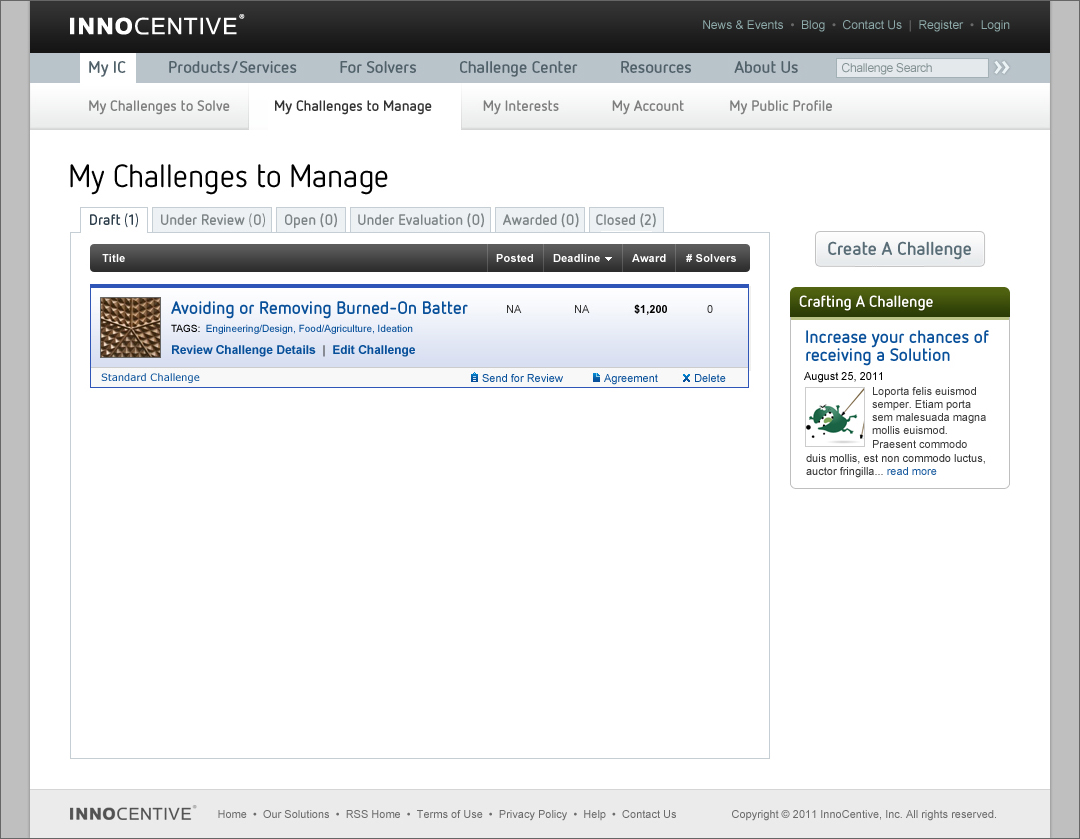
Task: Click the search submit double-arrow icon
Action: click(1001, 68)
